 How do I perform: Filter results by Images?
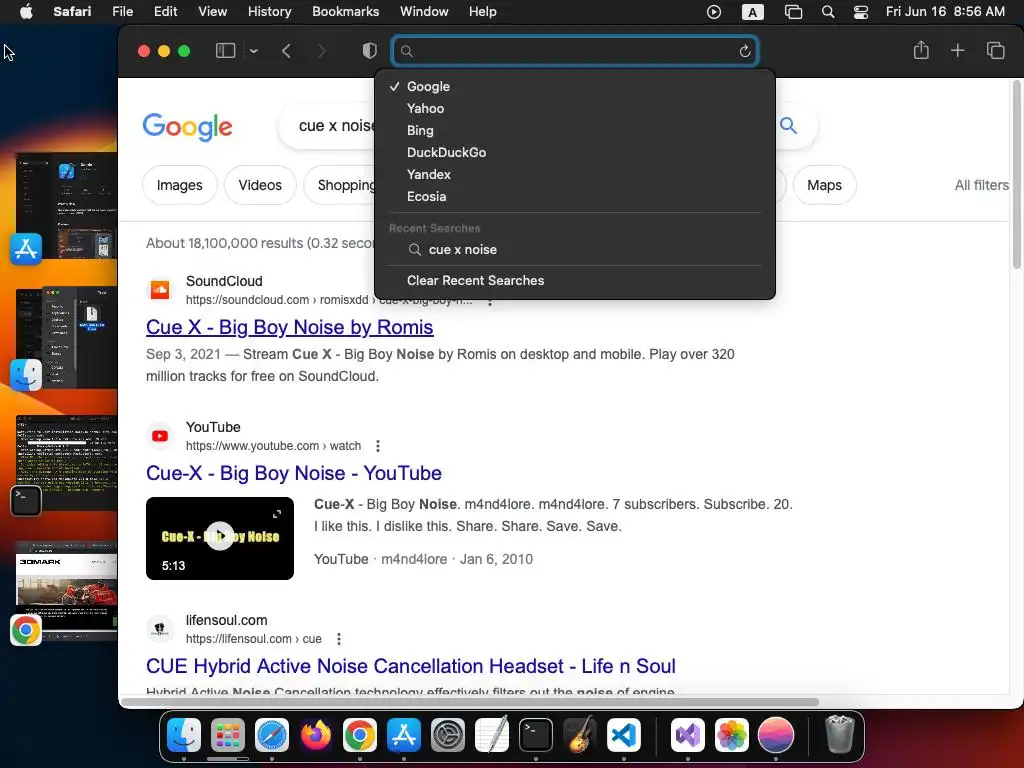pos(180,185)
